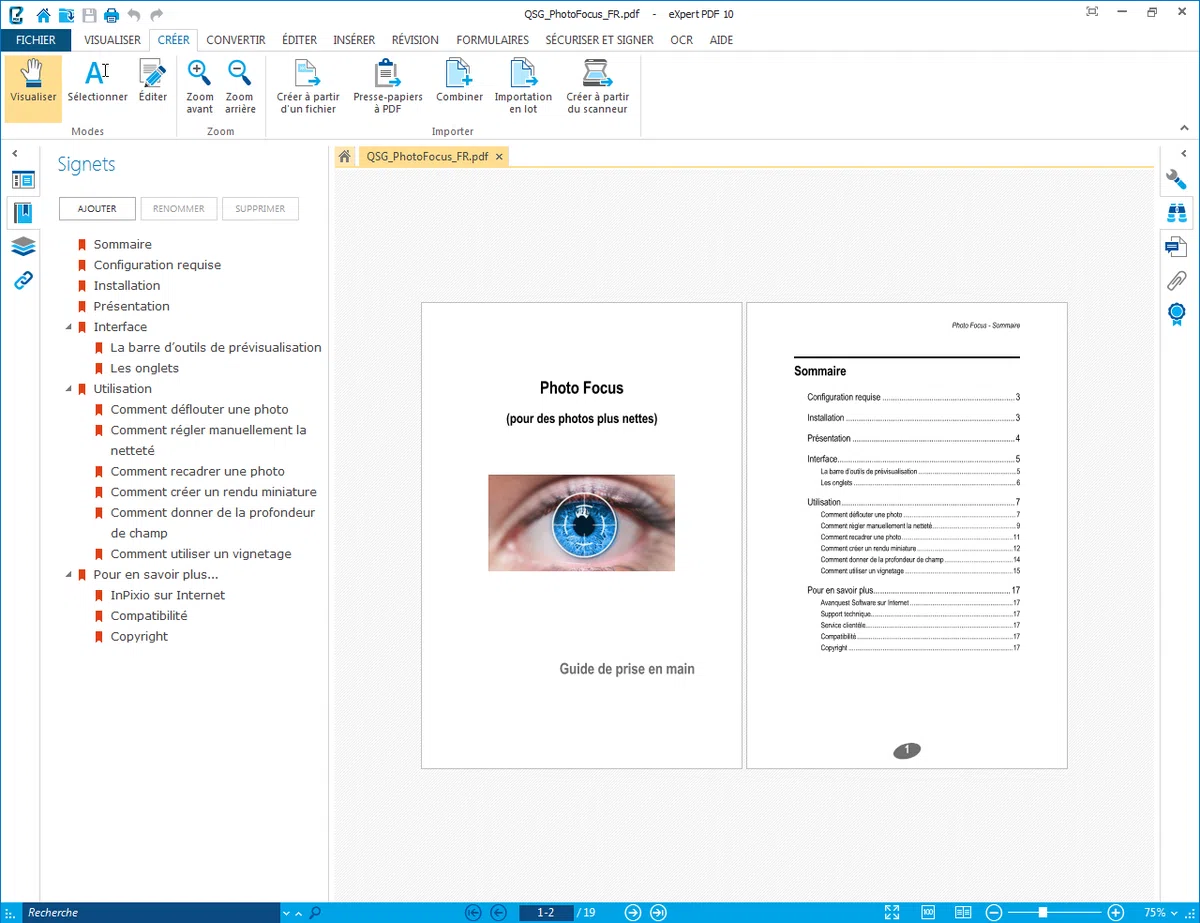
Task: Open tools wrench icon in right sidebar
Action: pos(1177,180)
